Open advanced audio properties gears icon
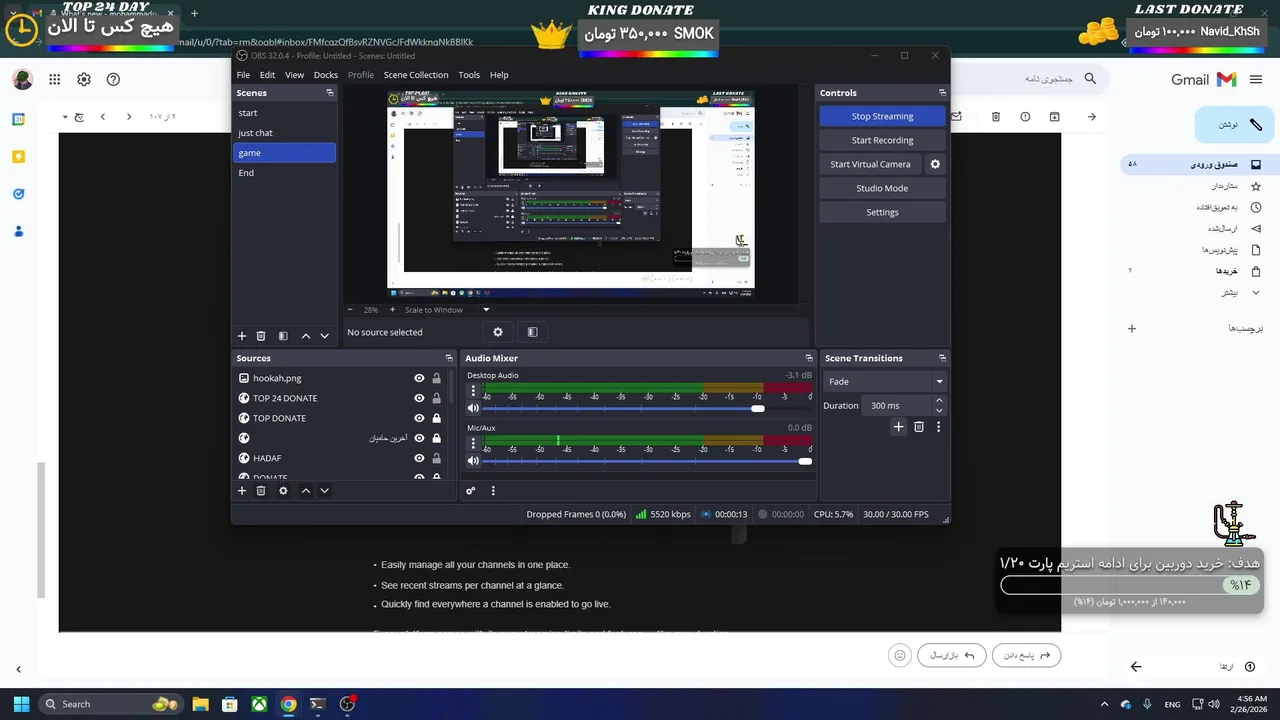The height and width of the screenshot is (720, 1280). coord(471,491)
